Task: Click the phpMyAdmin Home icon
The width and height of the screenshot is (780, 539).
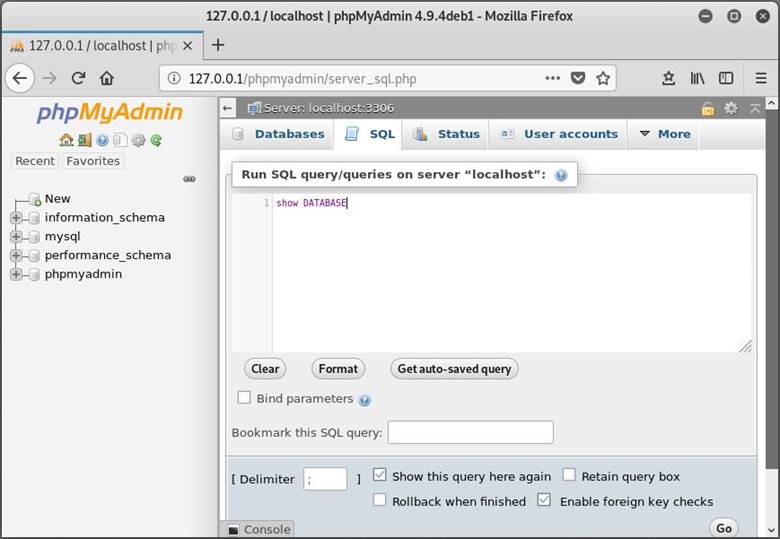Action: click(66, 140)
